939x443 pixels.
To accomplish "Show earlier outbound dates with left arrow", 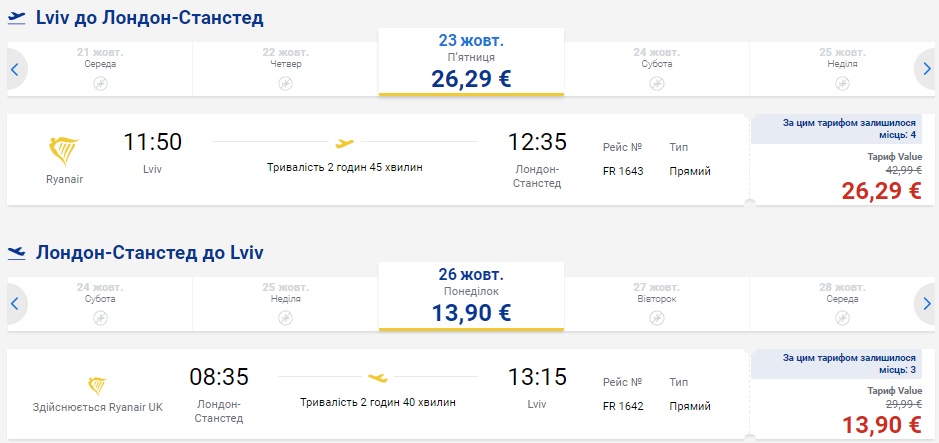I will coord(15,69).
